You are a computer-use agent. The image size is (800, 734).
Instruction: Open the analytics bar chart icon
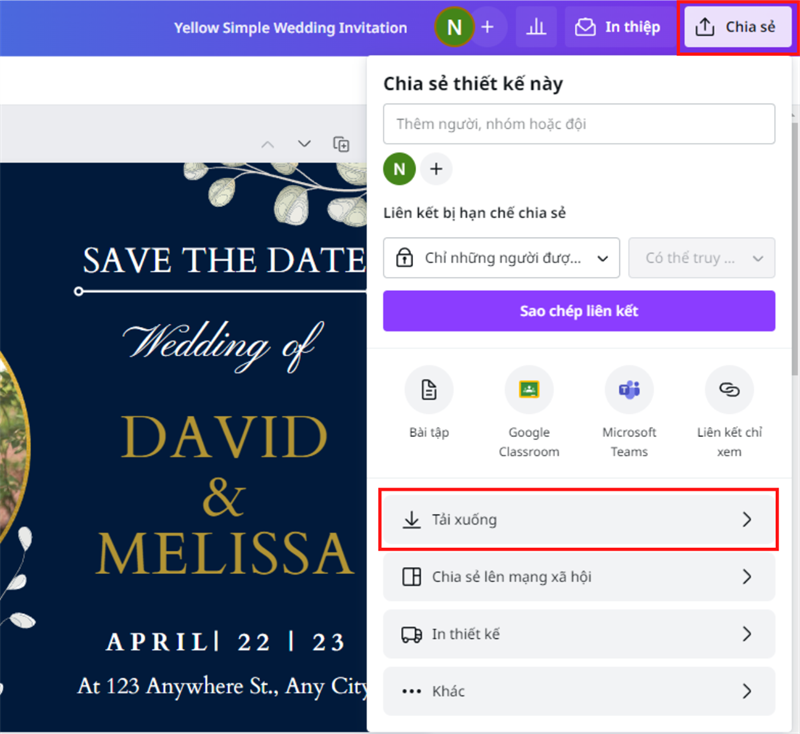coord(536,27)
